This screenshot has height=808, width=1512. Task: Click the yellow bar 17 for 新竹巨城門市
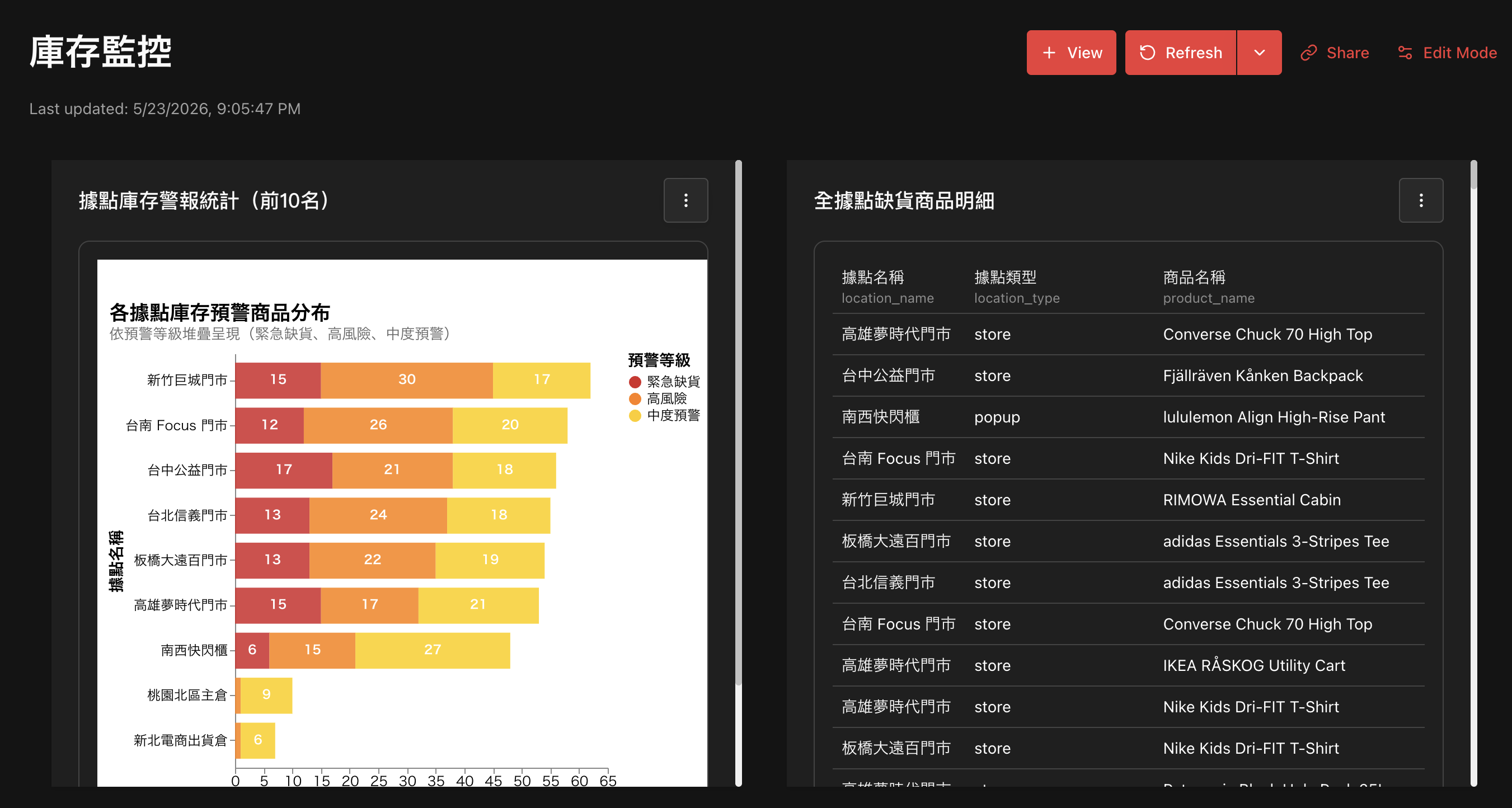click(x=541, y=380)
